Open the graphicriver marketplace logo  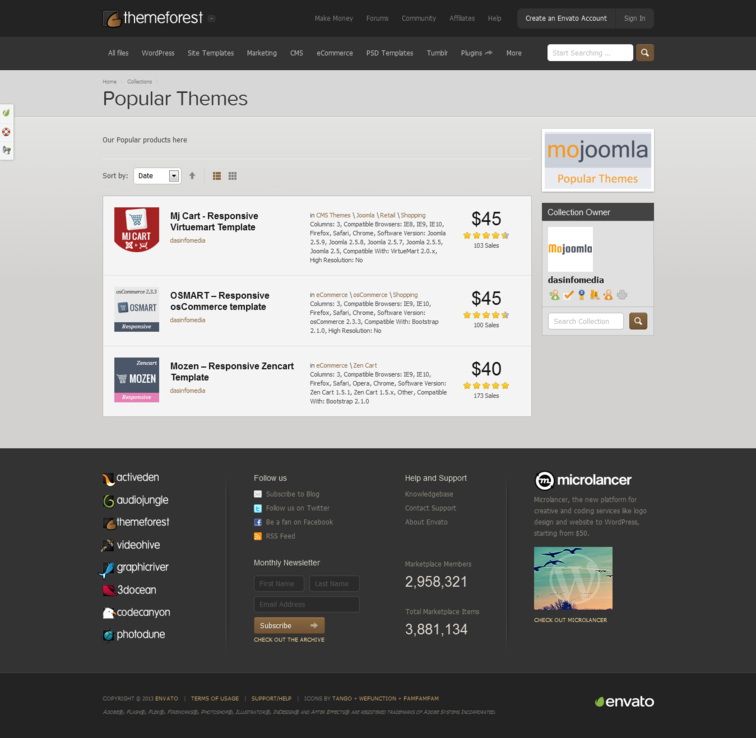pos(134,568)
